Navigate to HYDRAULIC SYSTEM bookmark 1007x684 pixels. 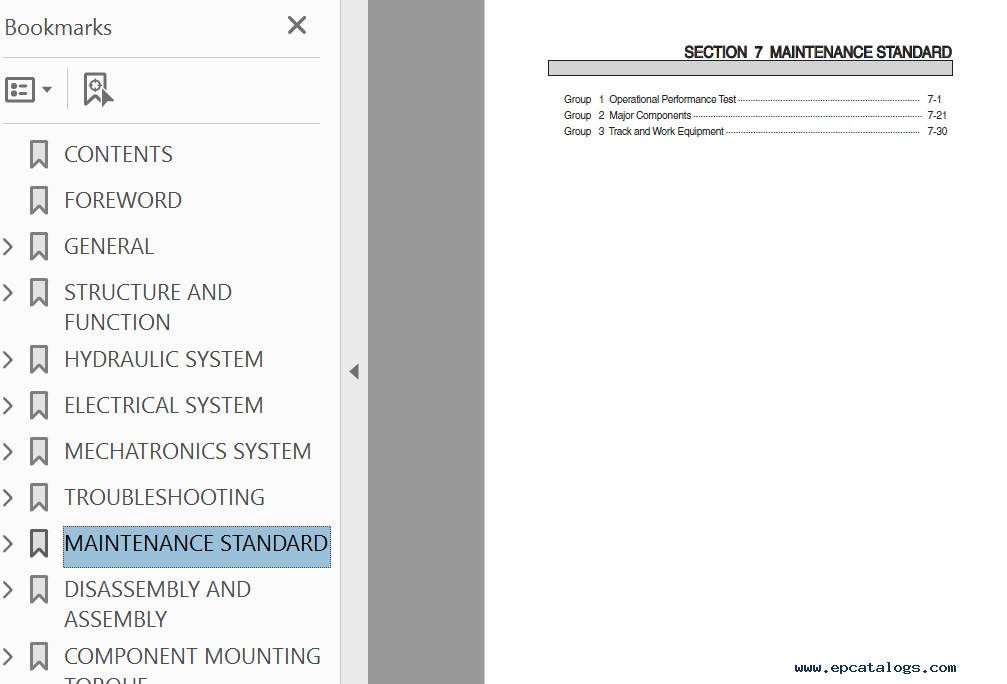click(164, 359)
